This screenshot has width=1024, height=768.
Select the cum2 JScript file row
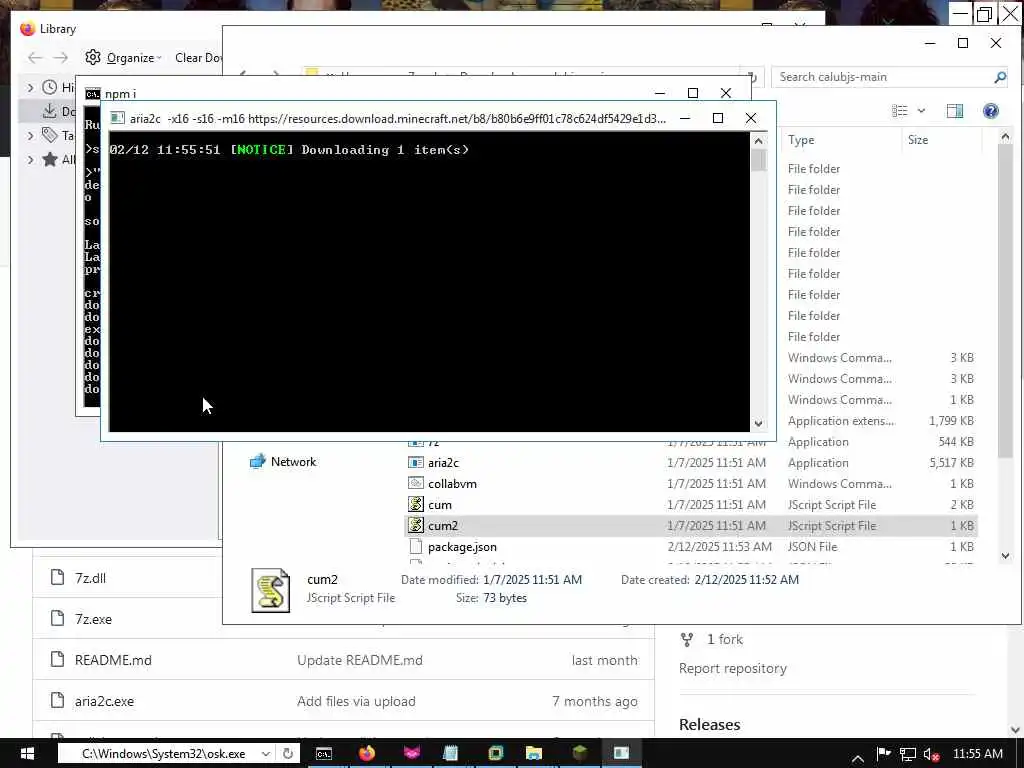coord(691,525)
